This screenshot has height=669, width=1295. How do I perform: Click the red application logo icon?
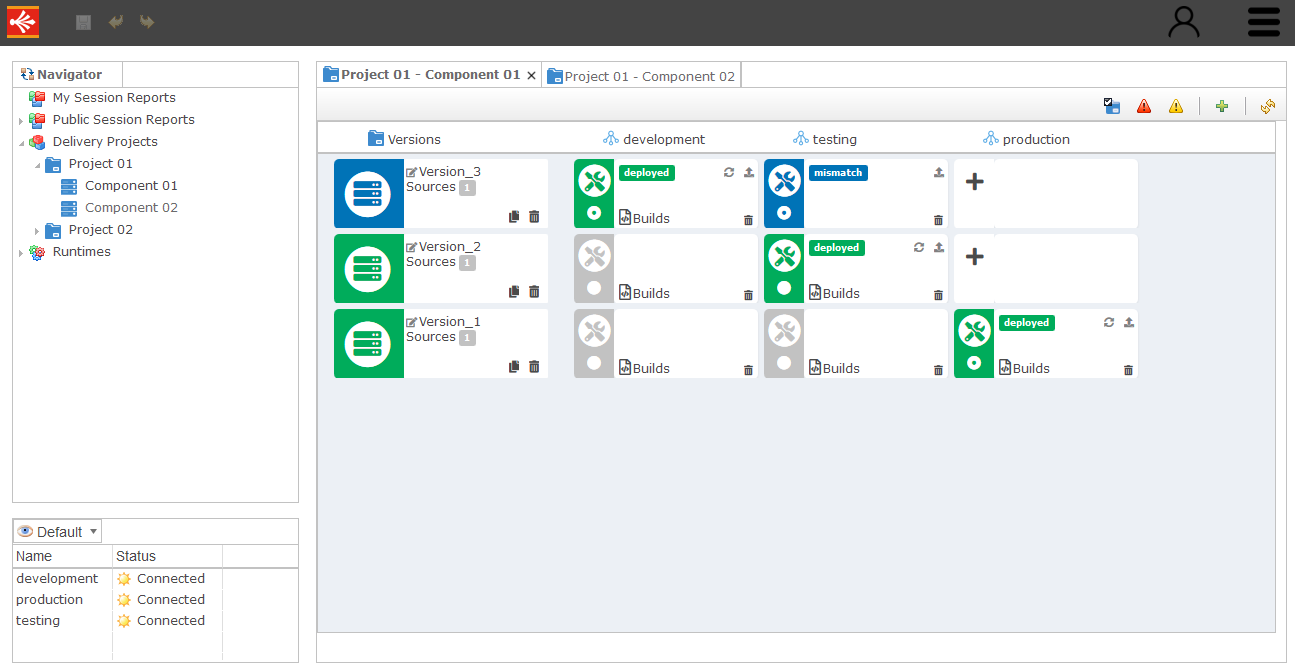pyautogui.click(x=23, y=21)
